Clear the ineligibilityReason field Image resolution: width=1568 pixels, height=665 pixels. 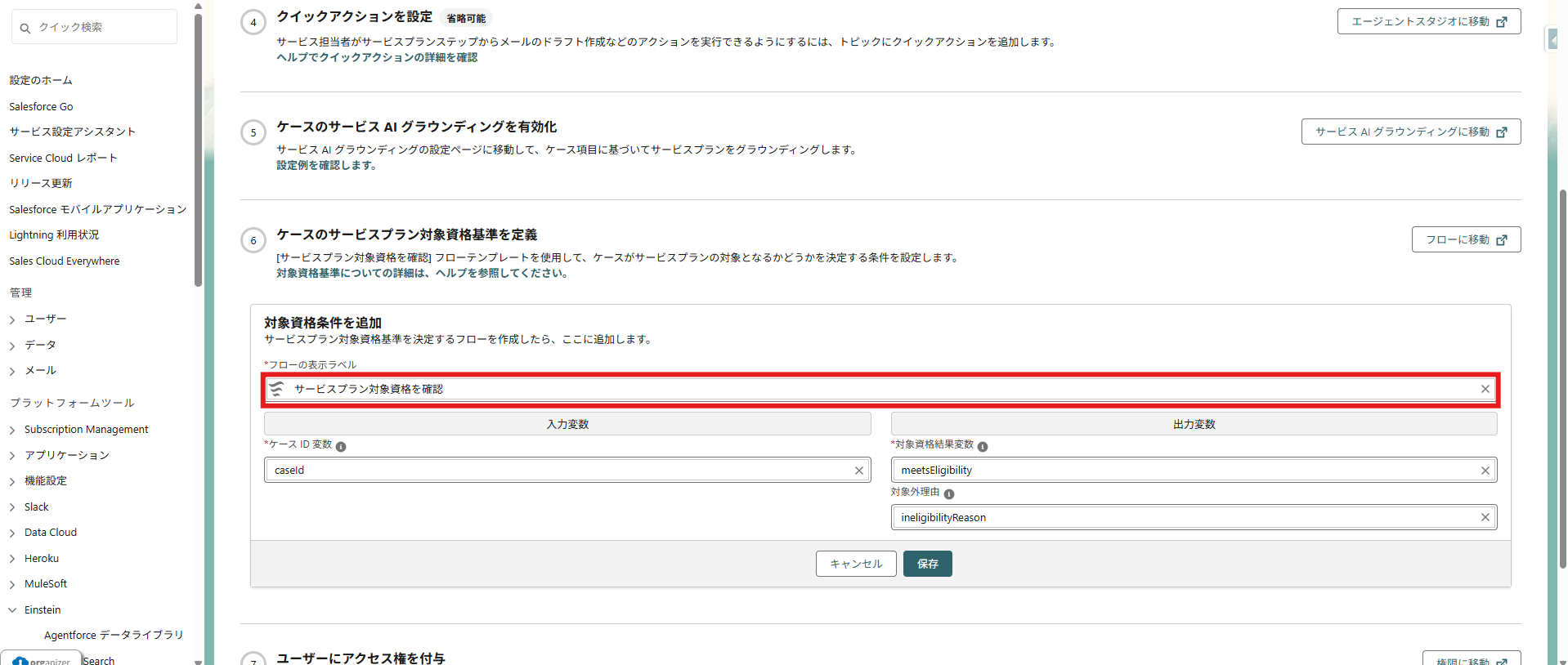[1485, 517]
